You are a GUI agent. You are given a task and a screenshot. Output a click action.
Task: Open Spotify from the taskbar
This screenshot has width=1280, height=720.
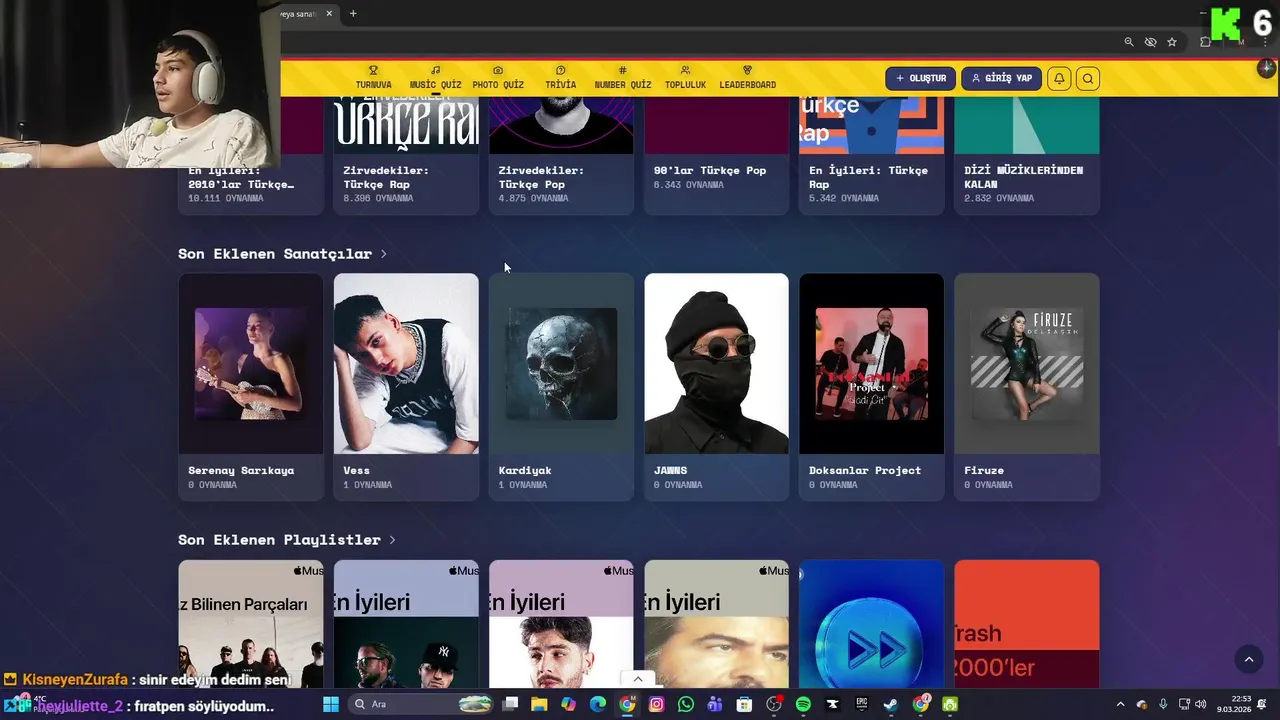(x=803, y=704)
